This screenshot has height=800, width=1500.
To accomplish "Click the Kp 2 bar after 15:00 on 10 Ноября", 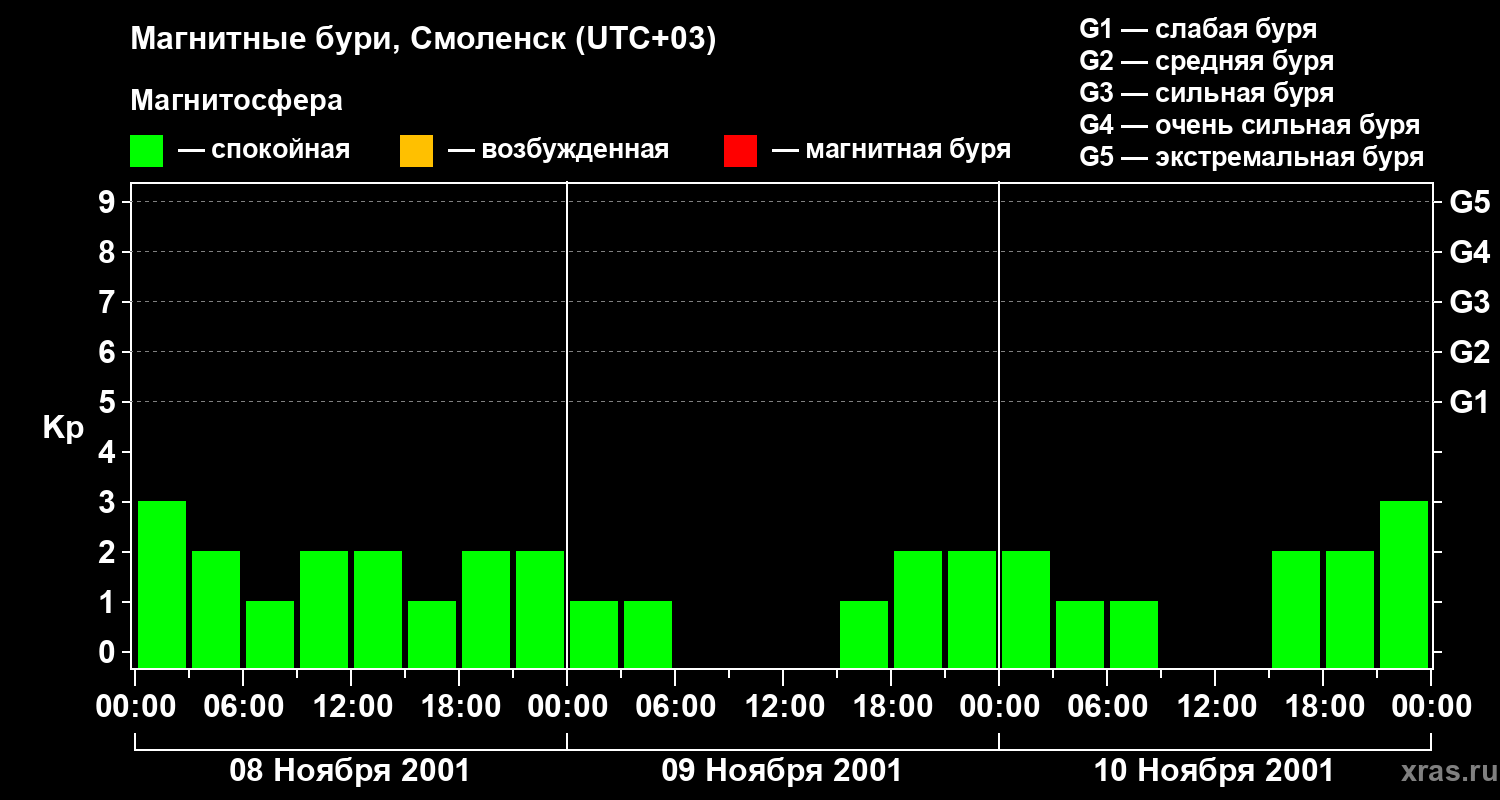I will tap(1296, 609).
